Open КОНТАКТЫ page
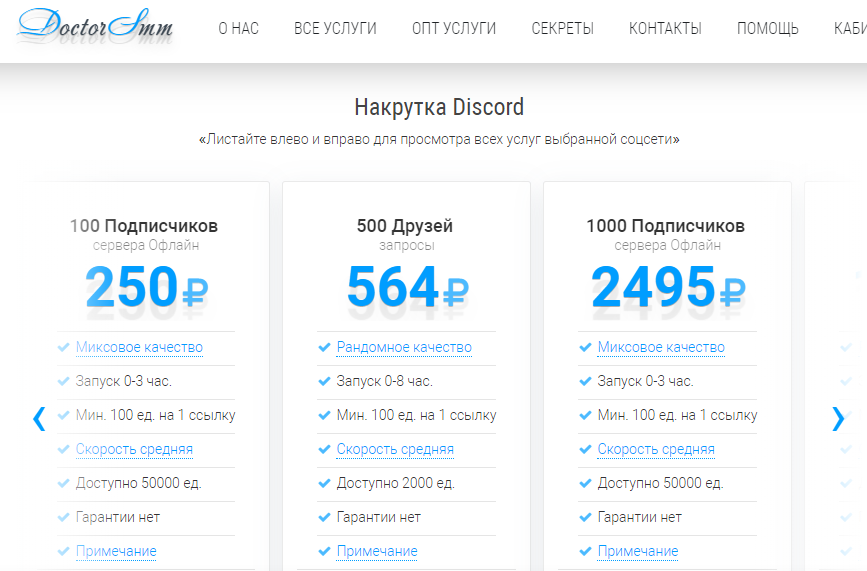 pos(665,28)
